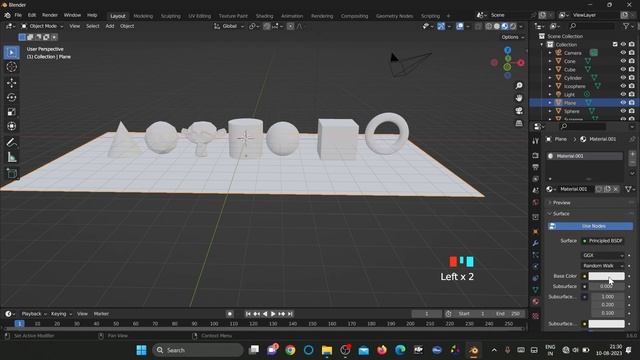Select the Annotate tool
The width and height of the screenshot is (640, 360).
pos(11,142)
